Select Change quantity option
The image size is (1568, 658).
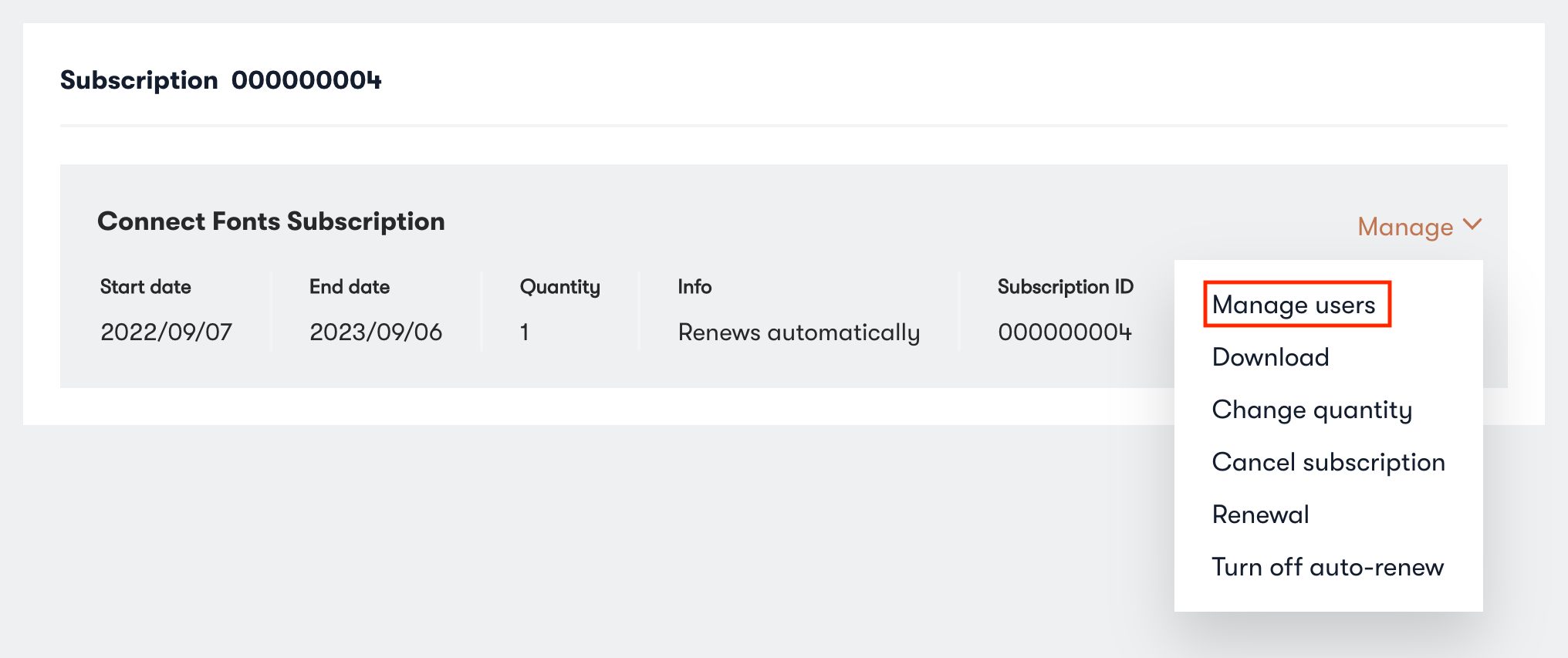[1312, 410]
